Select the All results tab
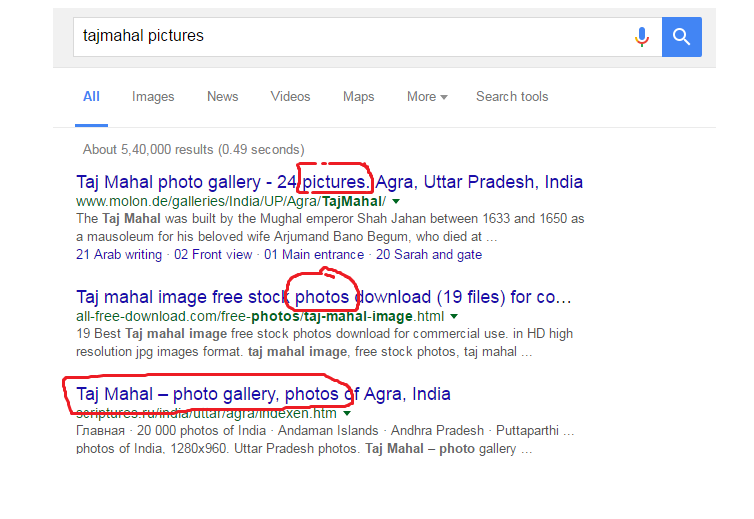Image resolution: width=754 pixels, height=519 pixels. point(91,97)
